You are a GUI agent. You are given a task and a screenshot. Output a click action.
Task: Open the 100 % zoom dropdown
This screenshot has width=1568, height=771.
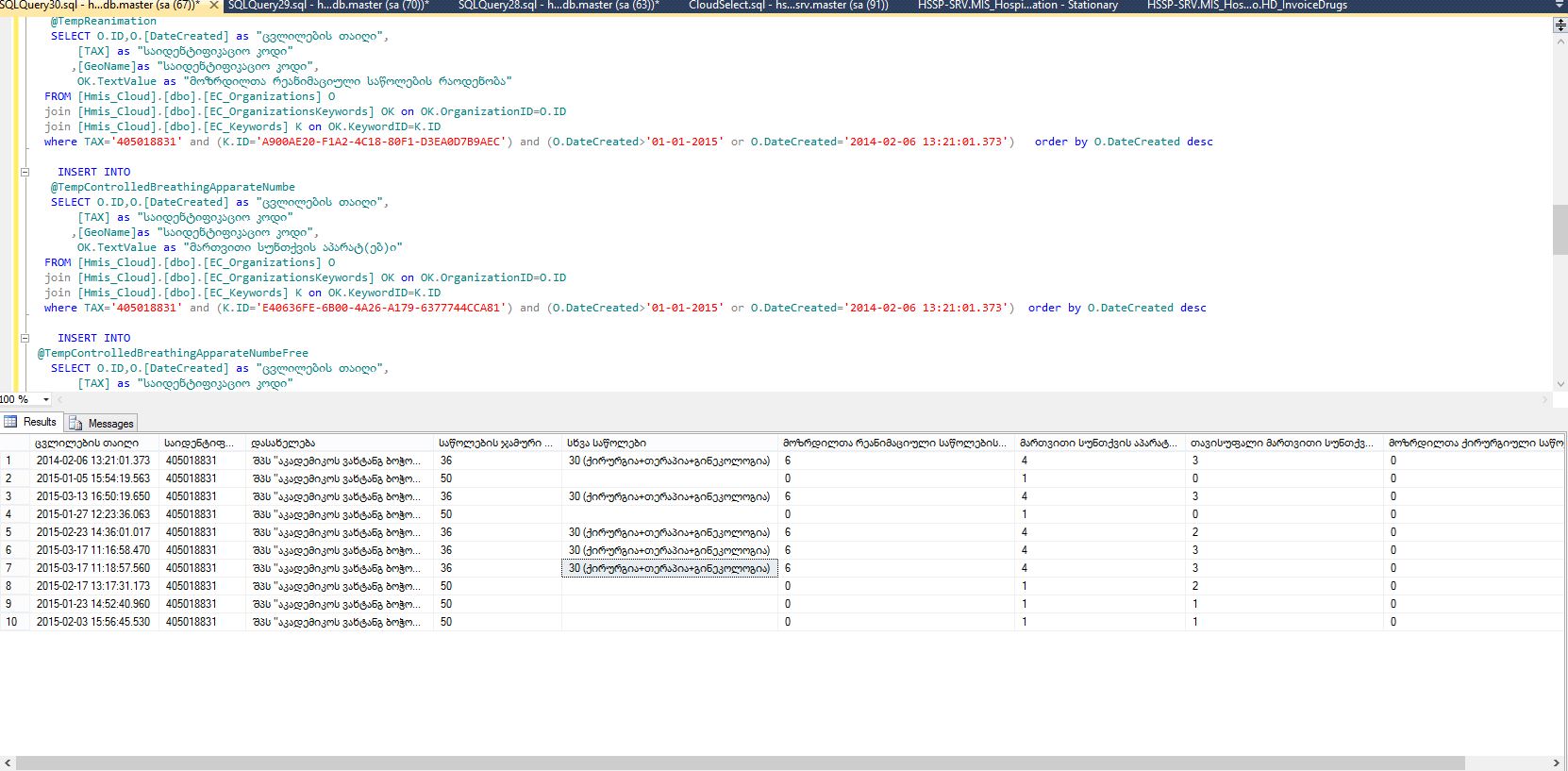pos(46,399)
